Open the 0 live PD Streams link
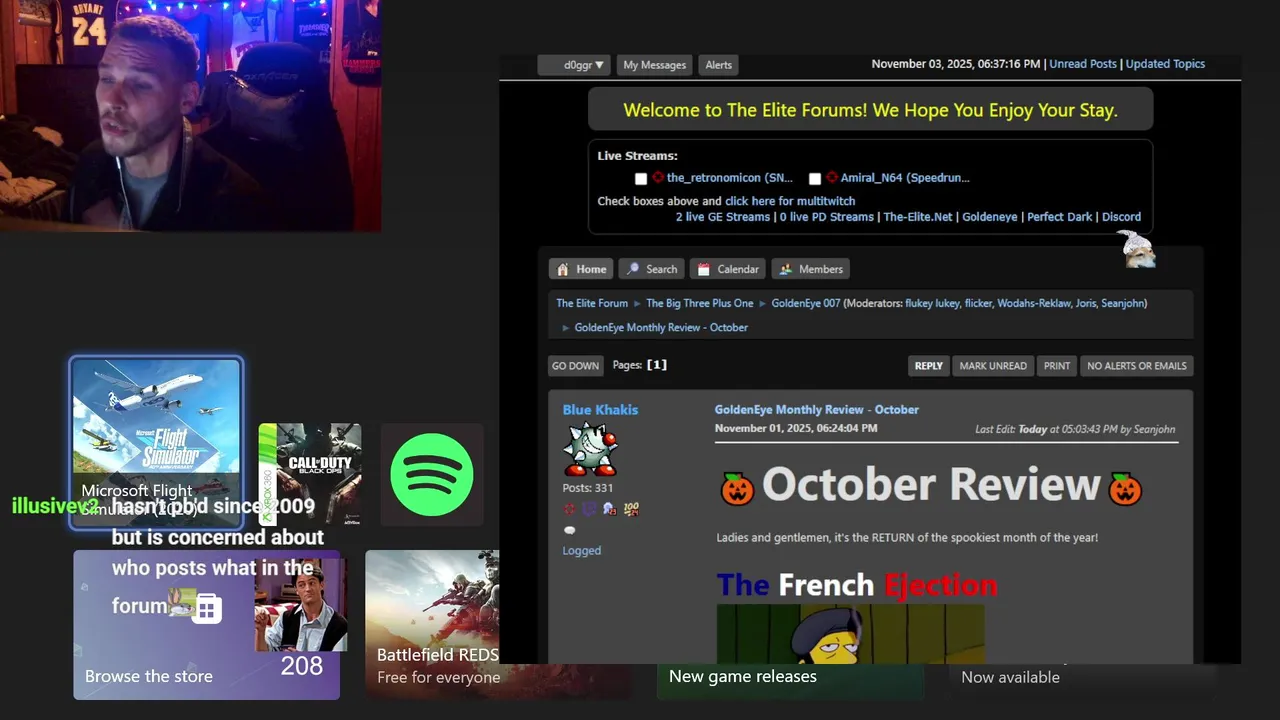Screen dimensions: 1280x720 [x=827, y=217]
